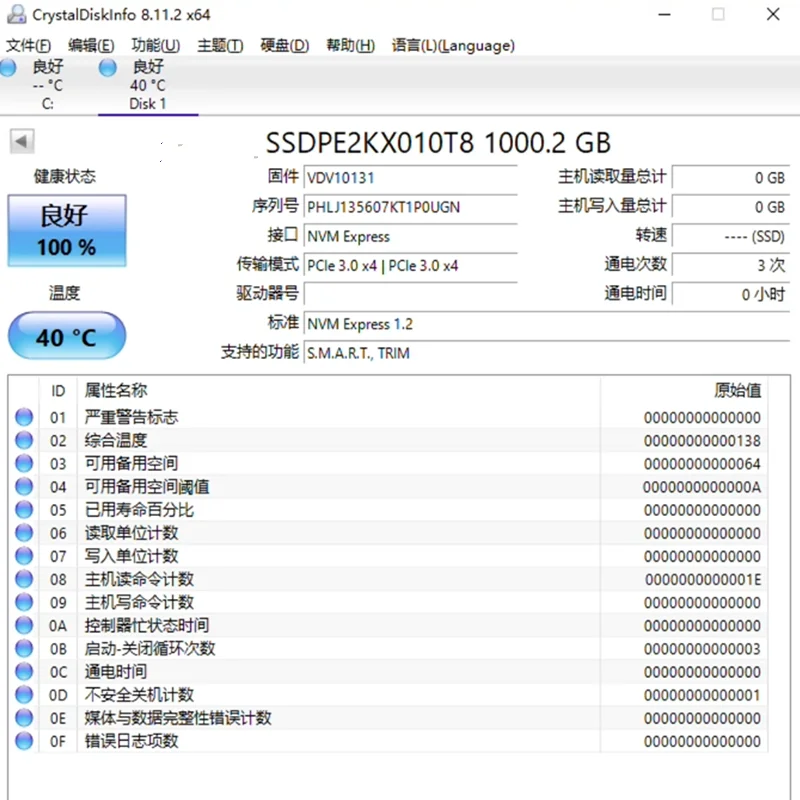Screen dimensions: 800x800
Task: Click the CrystalDiskInfo title bar app icon
Action: coord(16,14)
